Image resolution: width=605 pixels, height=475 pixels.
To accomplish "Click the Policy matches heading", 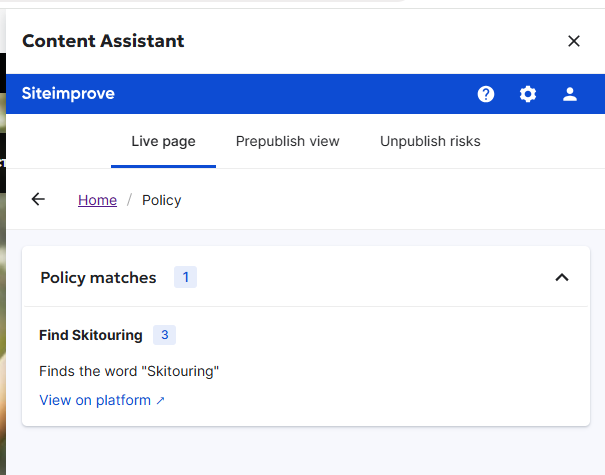I will tap(98, 277).
